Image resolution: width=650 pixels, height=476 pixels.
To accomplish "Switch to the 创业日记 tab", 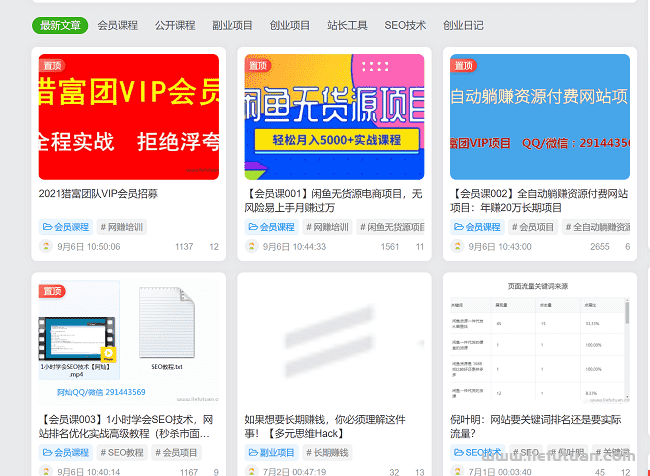I will [x=463, y=25].
